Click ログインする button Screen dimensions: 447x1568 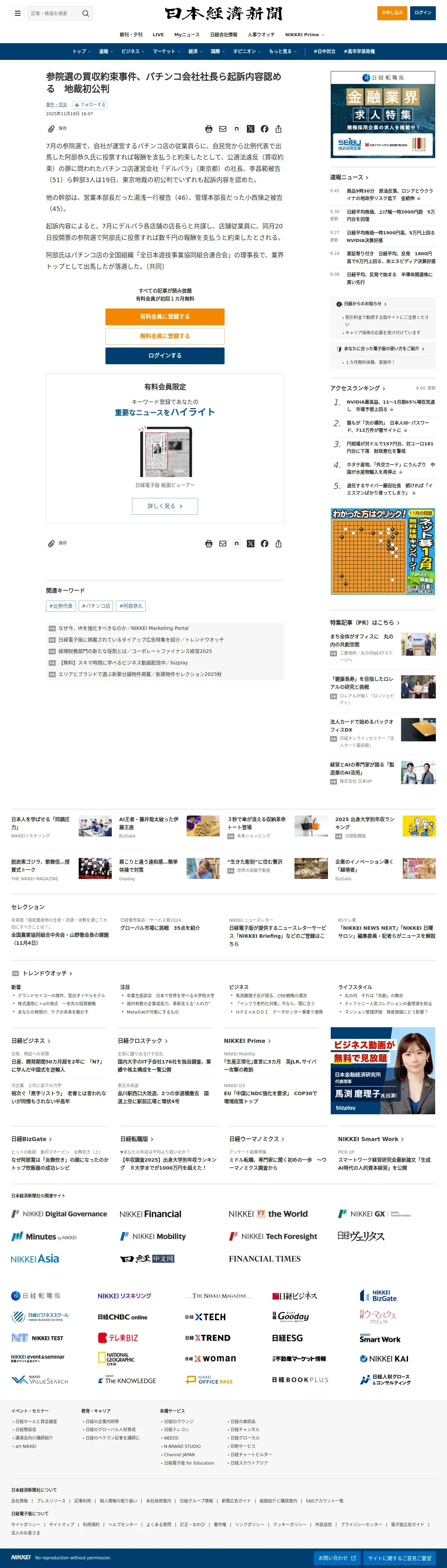[165, 356]
